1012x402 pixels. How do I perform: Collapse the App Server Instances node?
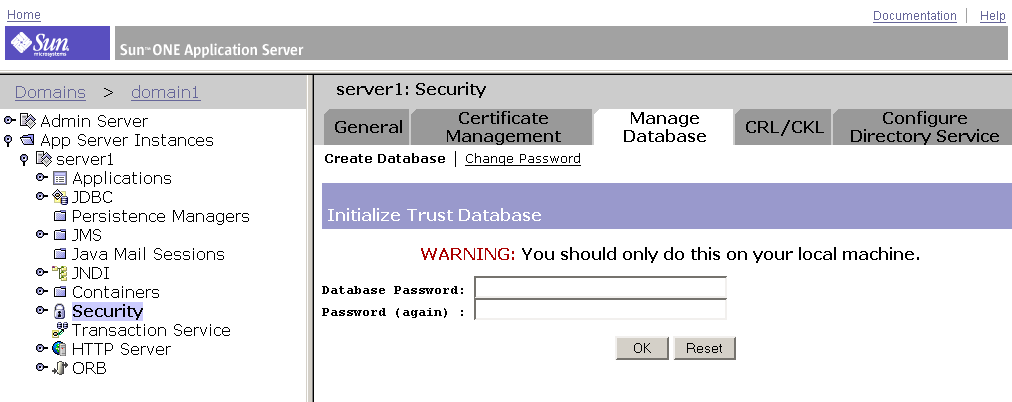click(x=8, y=140)
